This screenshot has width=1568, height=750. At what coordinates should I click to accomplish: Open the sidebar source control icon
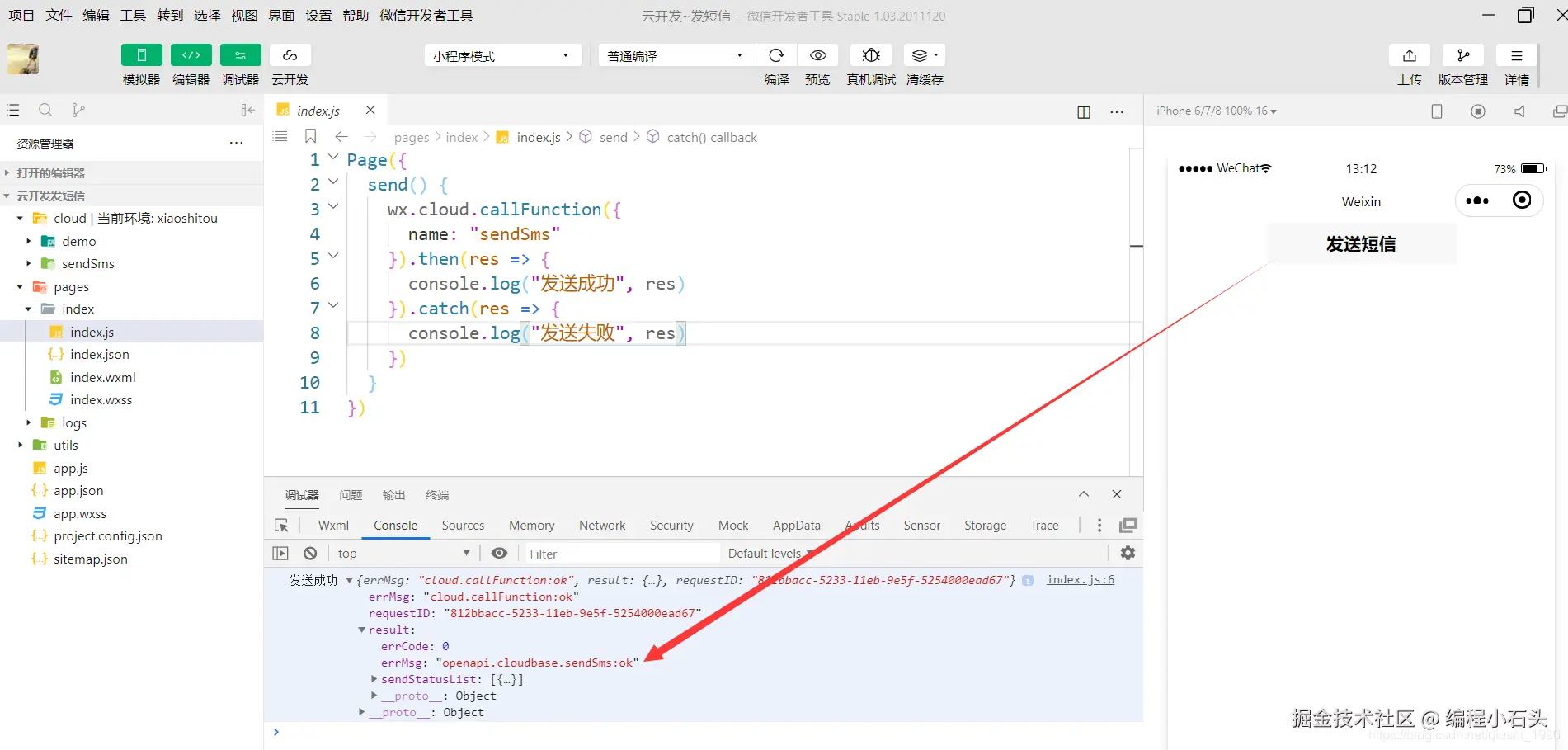(x=78, y=110)
